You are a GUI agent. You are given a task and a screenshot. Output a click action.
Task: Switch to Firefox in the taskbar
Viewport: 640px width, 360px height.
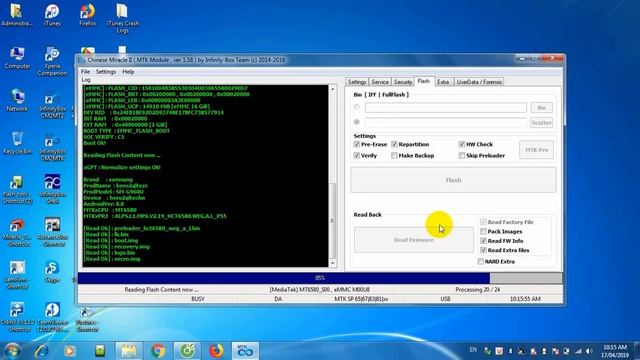coord(216,351)
